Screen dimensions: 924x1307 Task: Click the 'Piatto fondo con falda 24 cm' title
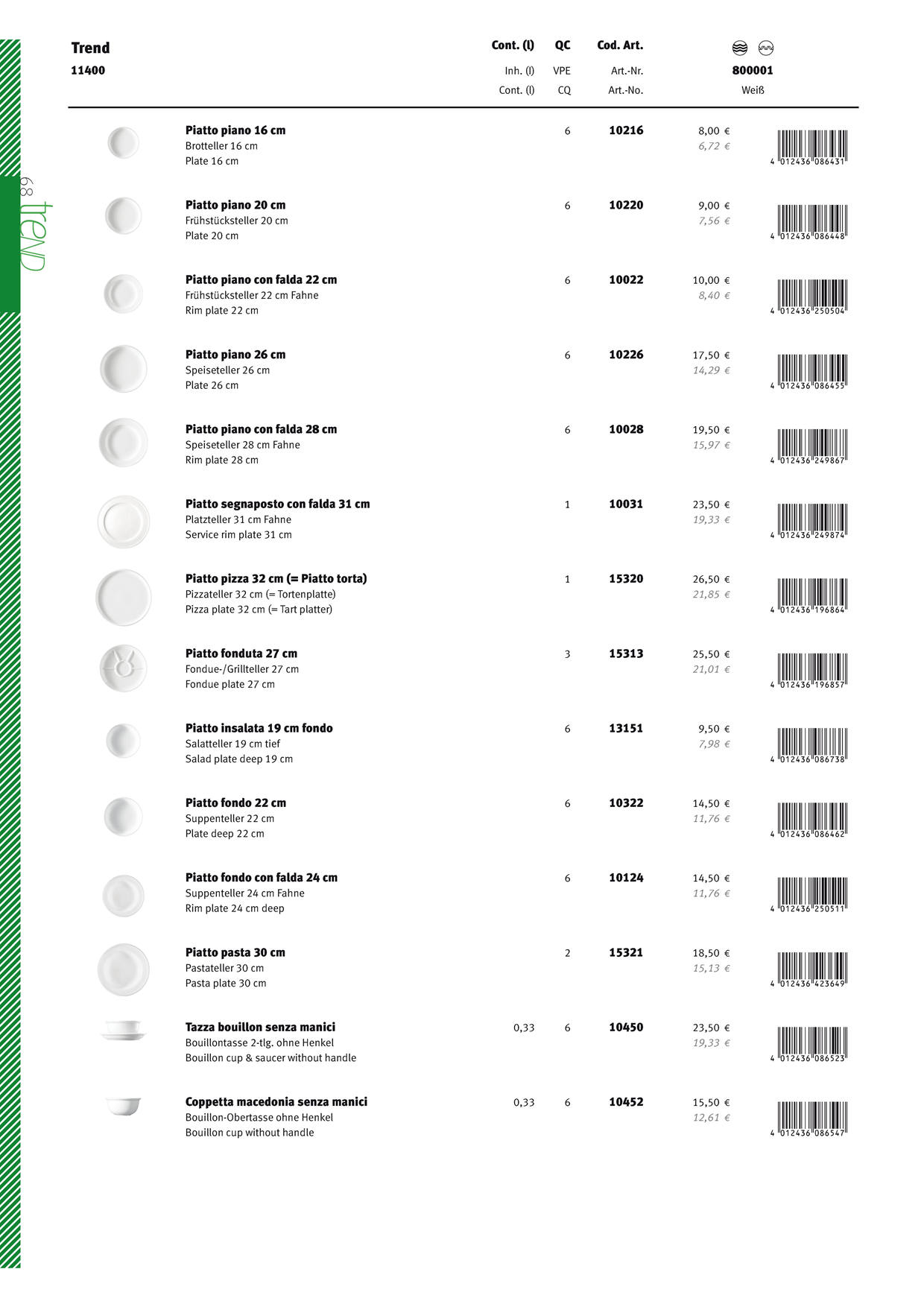click(262, 878)
